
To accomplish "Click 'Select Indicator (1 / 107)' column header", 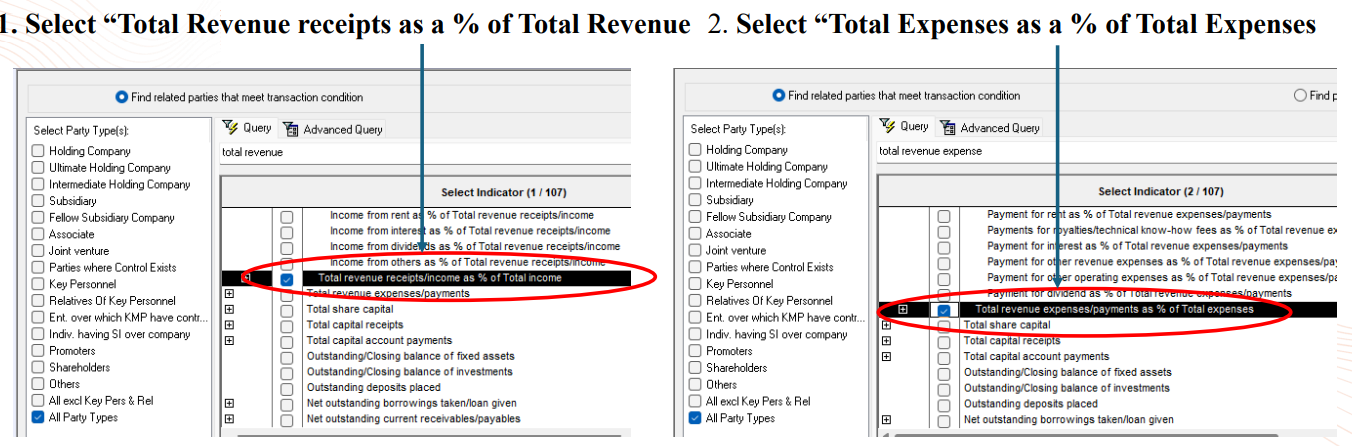I will click(503, 192).
